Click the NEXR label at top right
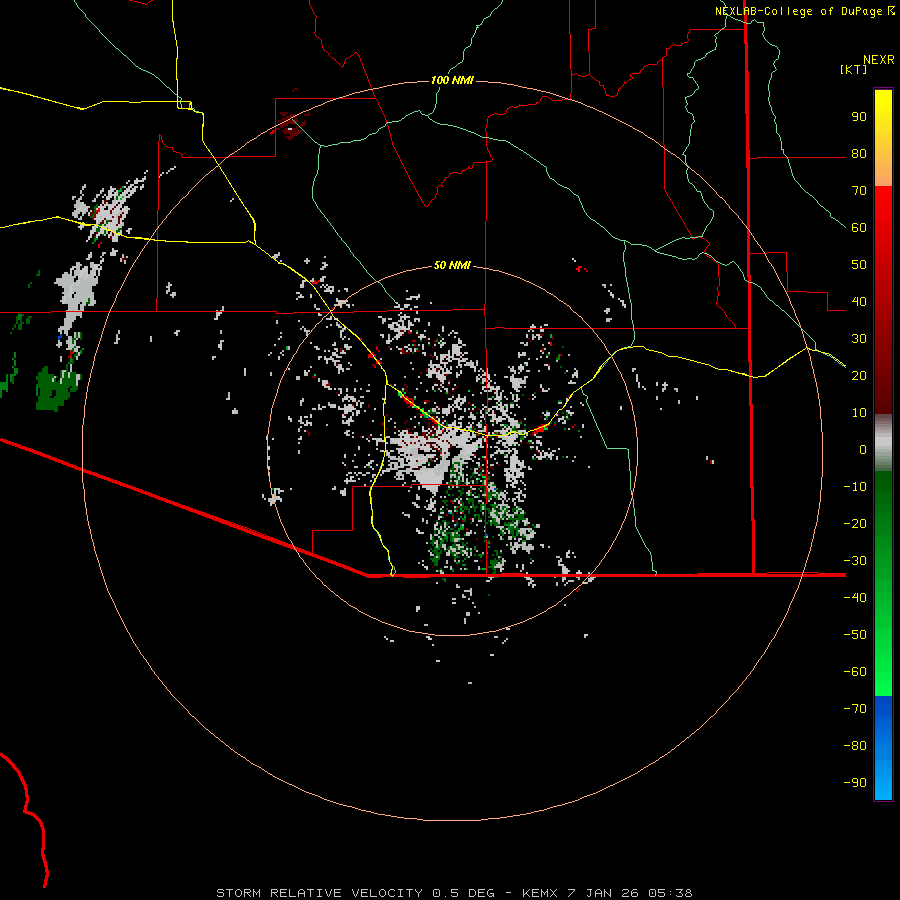Image resolution: width=900 pixels, height=900 pixels. tap(879, 60)
